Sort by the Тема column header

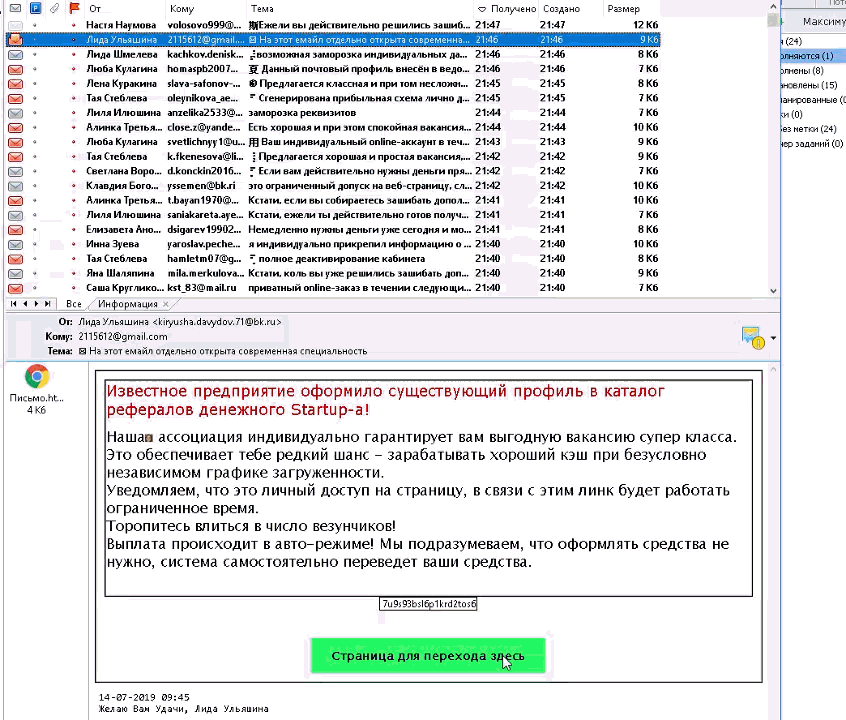tap(262, 9)
